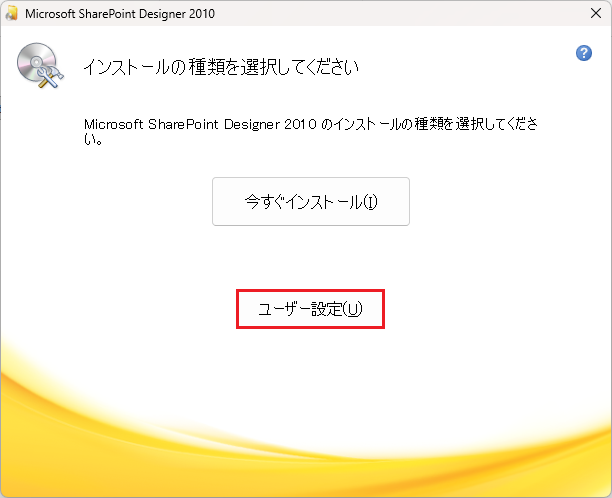Image resolution: width=612 pixels, height=498 pixels.
Task: Start installation with the Install Now (I) button
Action: [x=311, y=201]
